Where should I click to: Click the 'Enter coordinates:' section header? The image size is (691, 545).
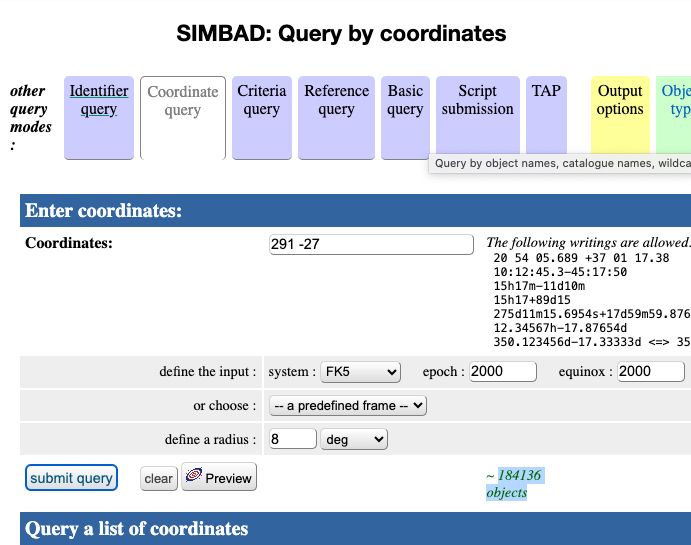click(x=103, y=211)
